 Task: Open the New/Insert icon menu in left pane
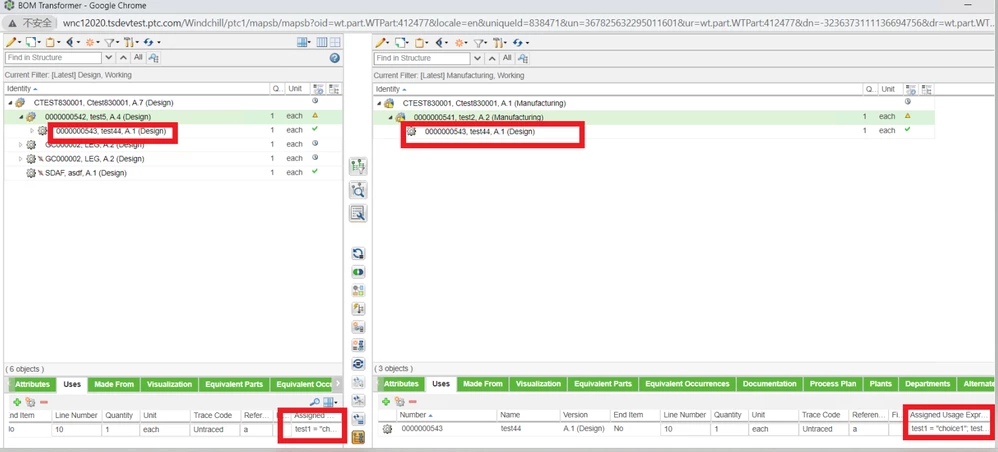tap(32, 42)
